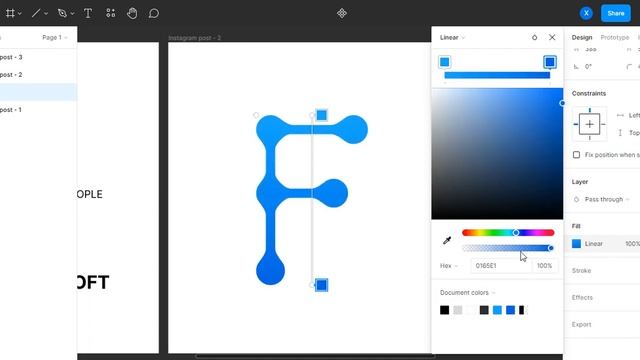Click the blend mode droplet icon

click(x=534, y=38)
